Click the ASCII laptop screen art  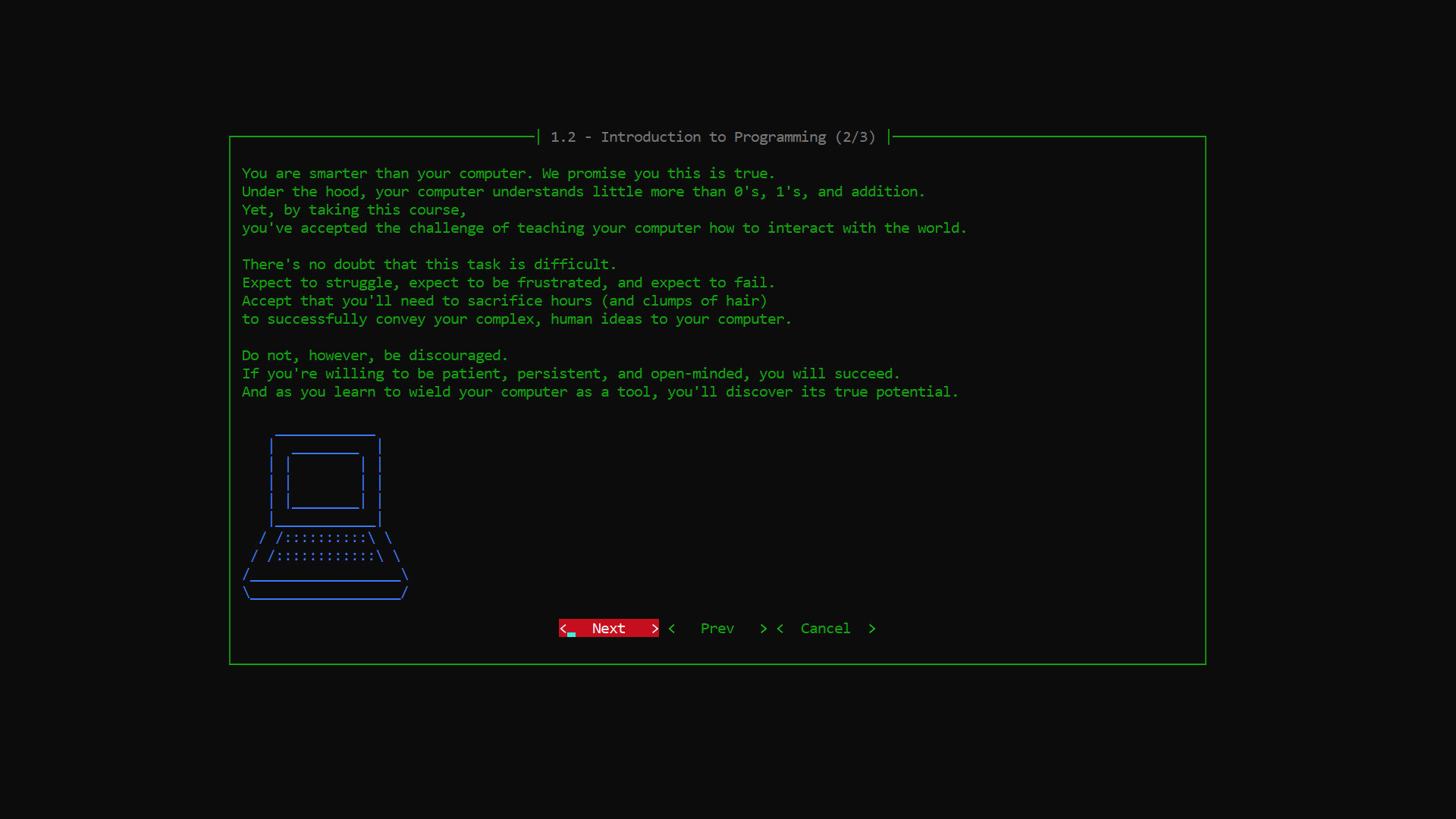pyautogui.click(x=325, y=479)
